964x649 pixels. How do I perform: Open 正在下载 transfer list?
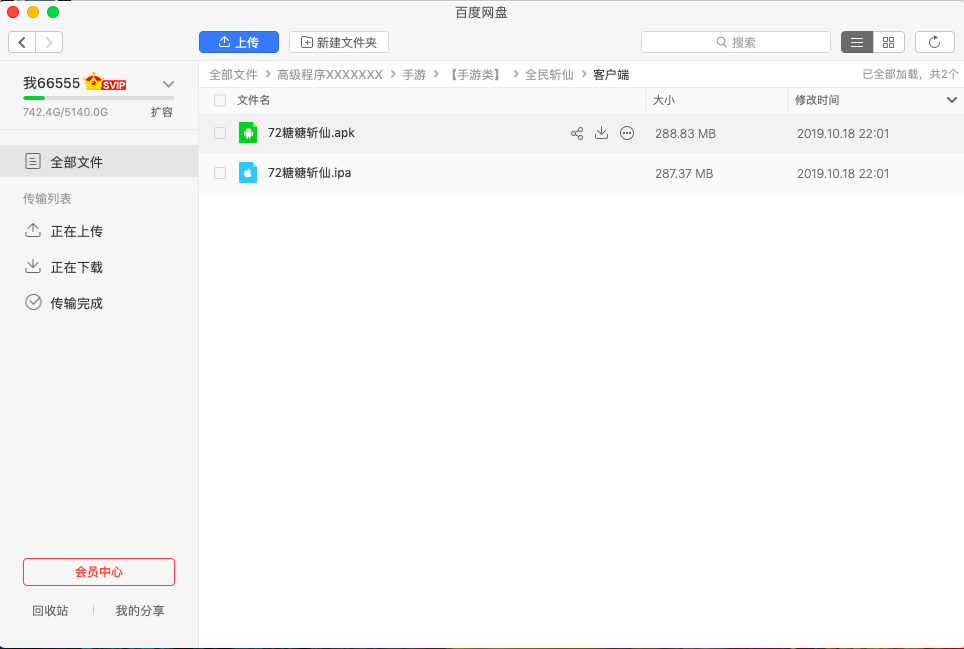coord(76,267)
